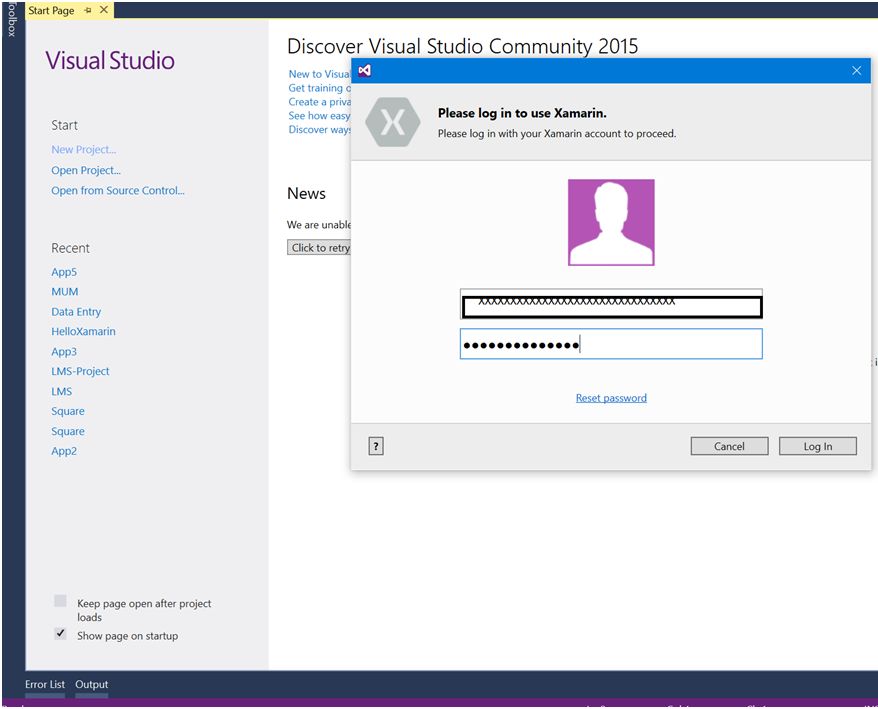Click the Log In button

(x=818, y=446)
